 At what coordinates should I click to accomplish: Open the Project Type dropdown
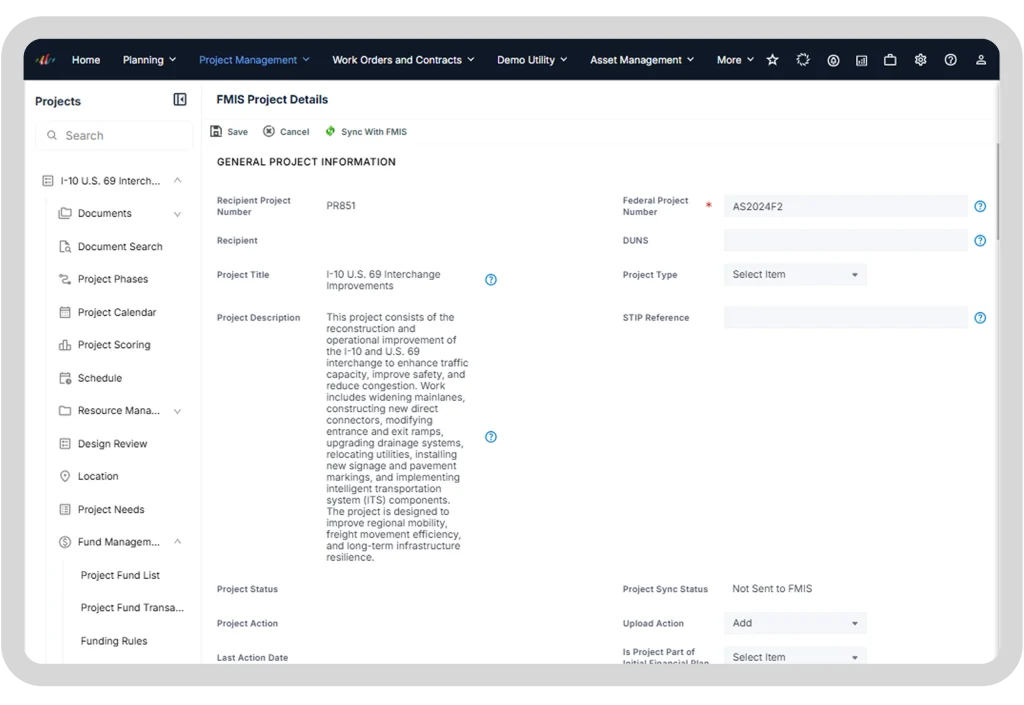pyautogui.click(x=795, y=275)
